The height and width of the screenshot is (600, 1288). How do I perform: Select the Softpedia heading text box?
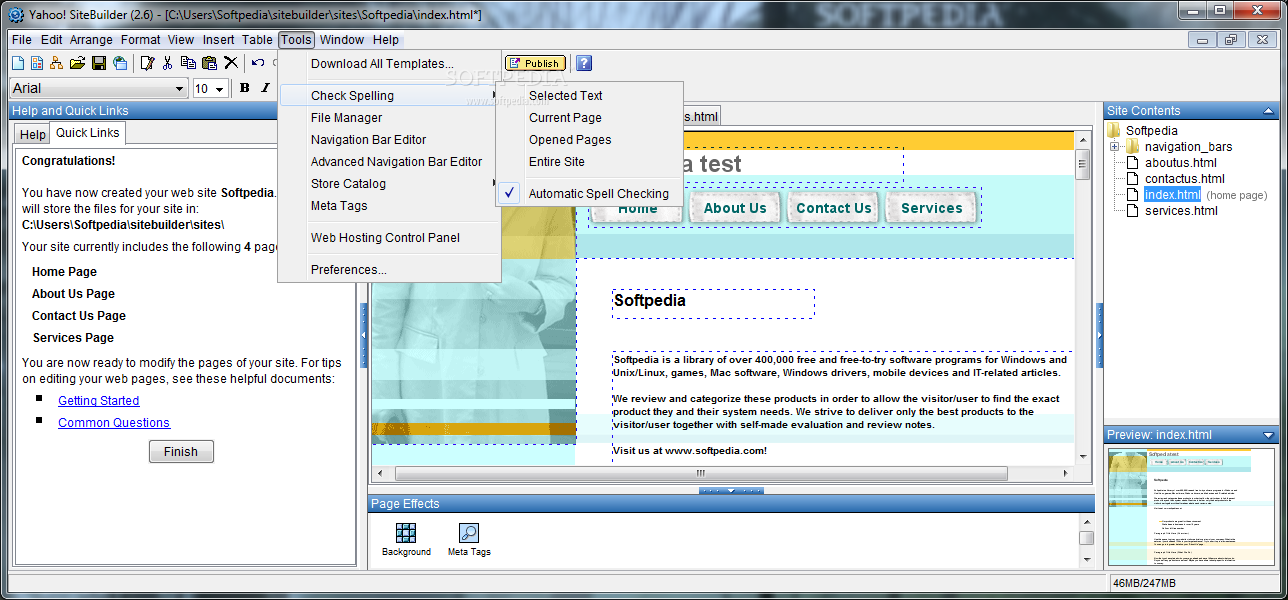coord(713,304)
